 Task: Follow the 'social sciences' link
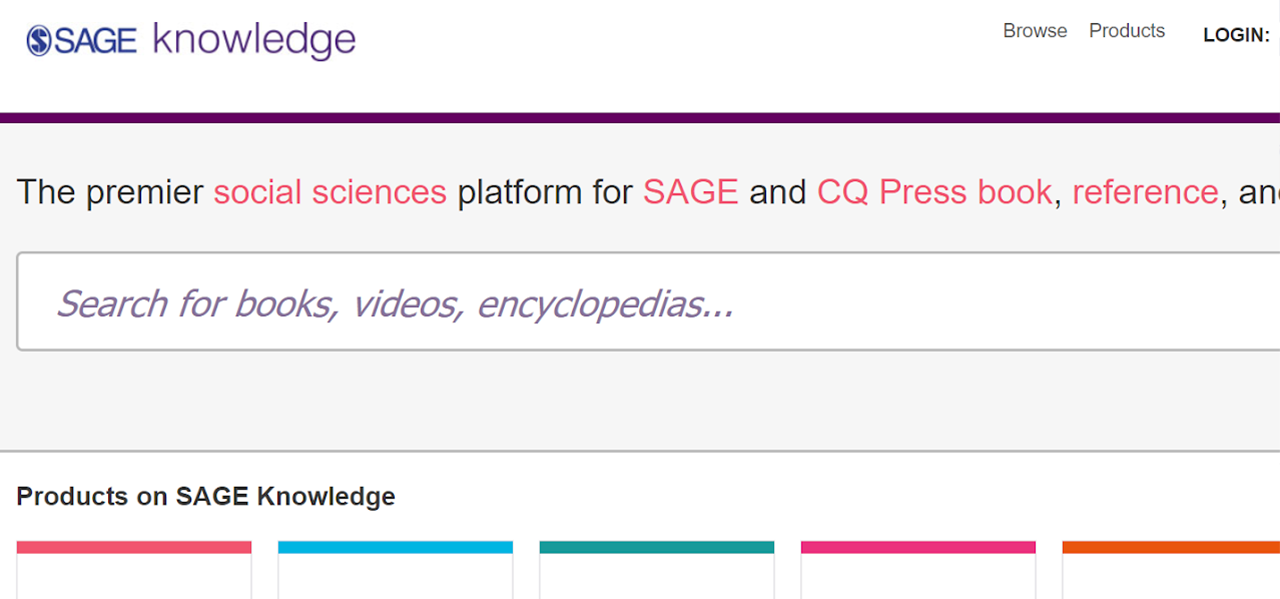[x=330, y=191]
